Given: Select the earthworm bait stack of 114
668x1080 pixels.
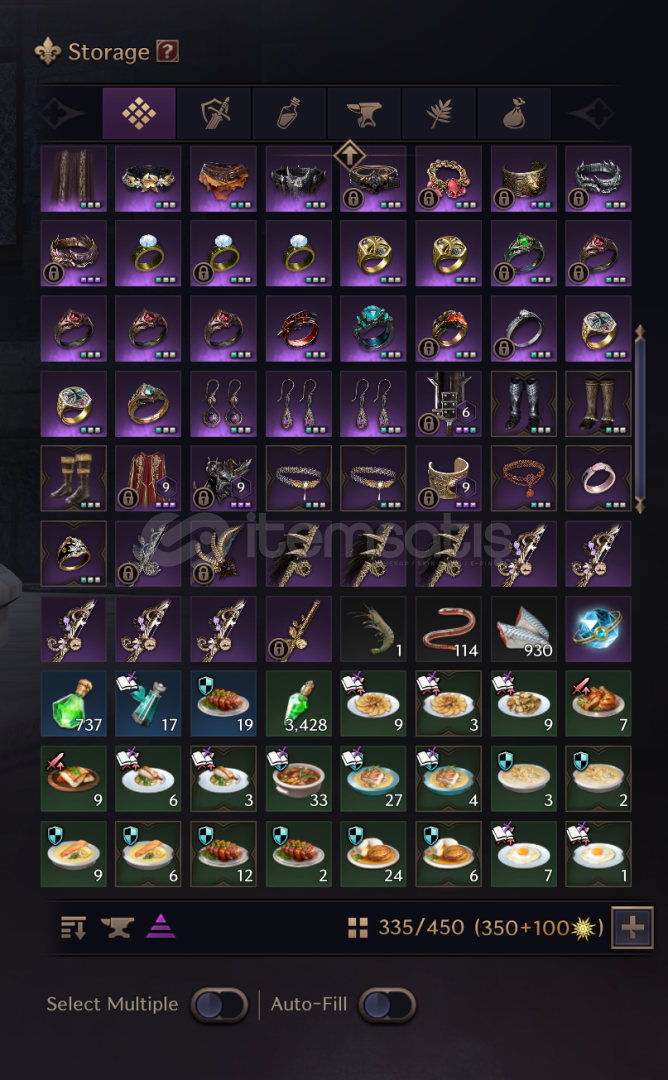Looking at the screenshot, I should (x=448, y=629).
